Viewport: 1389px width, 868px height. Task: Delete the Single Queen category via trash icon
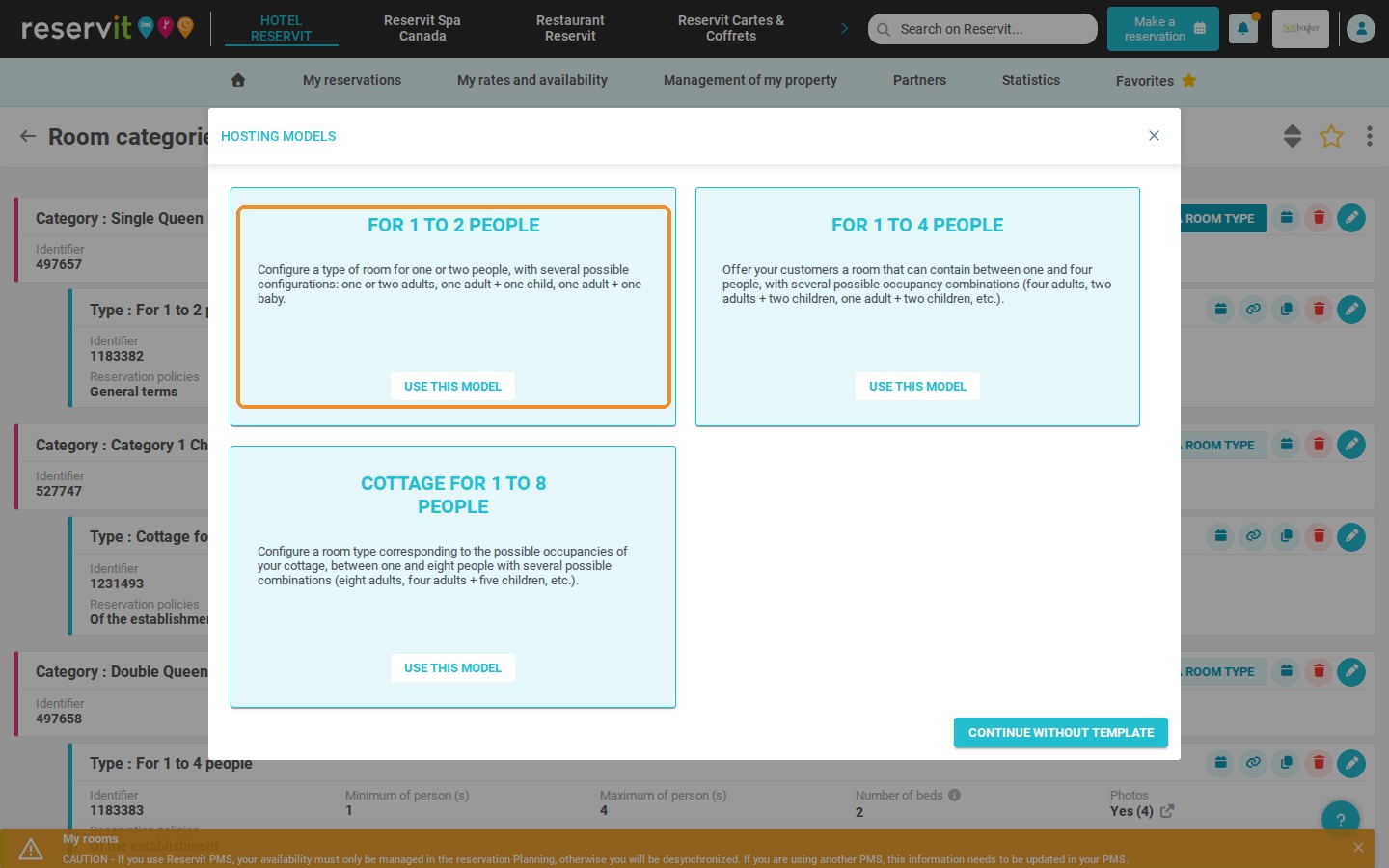tap(1319, 218)
